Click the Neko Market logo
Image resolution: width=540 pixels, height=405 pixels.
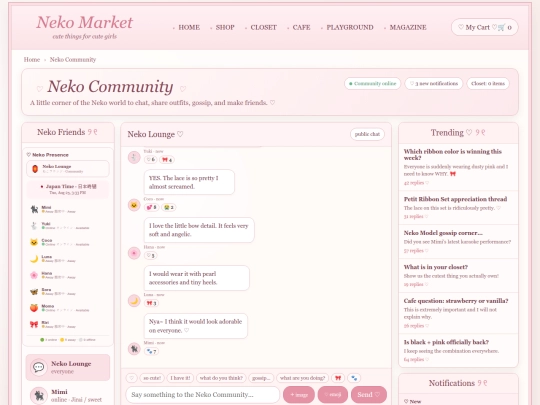(84, 23)
